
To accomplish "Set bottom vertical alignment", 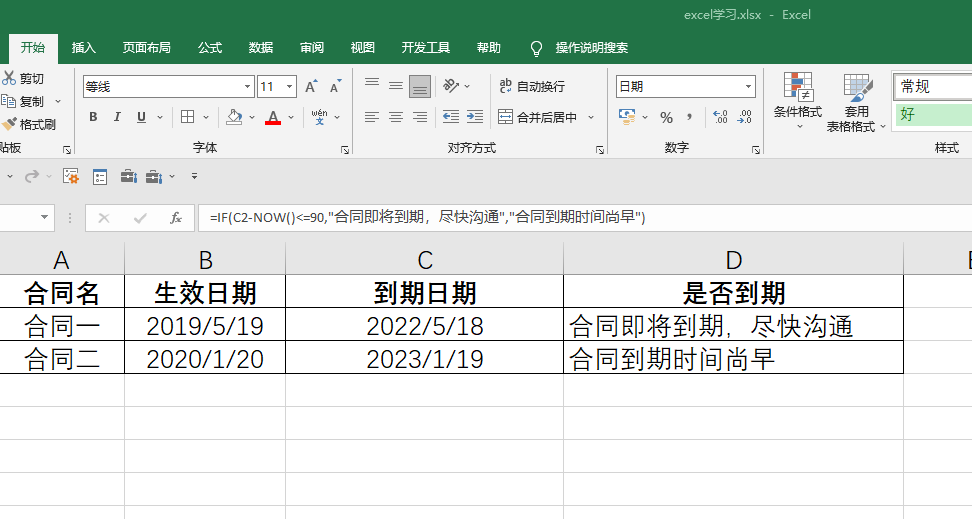I will tap(420, 86).
